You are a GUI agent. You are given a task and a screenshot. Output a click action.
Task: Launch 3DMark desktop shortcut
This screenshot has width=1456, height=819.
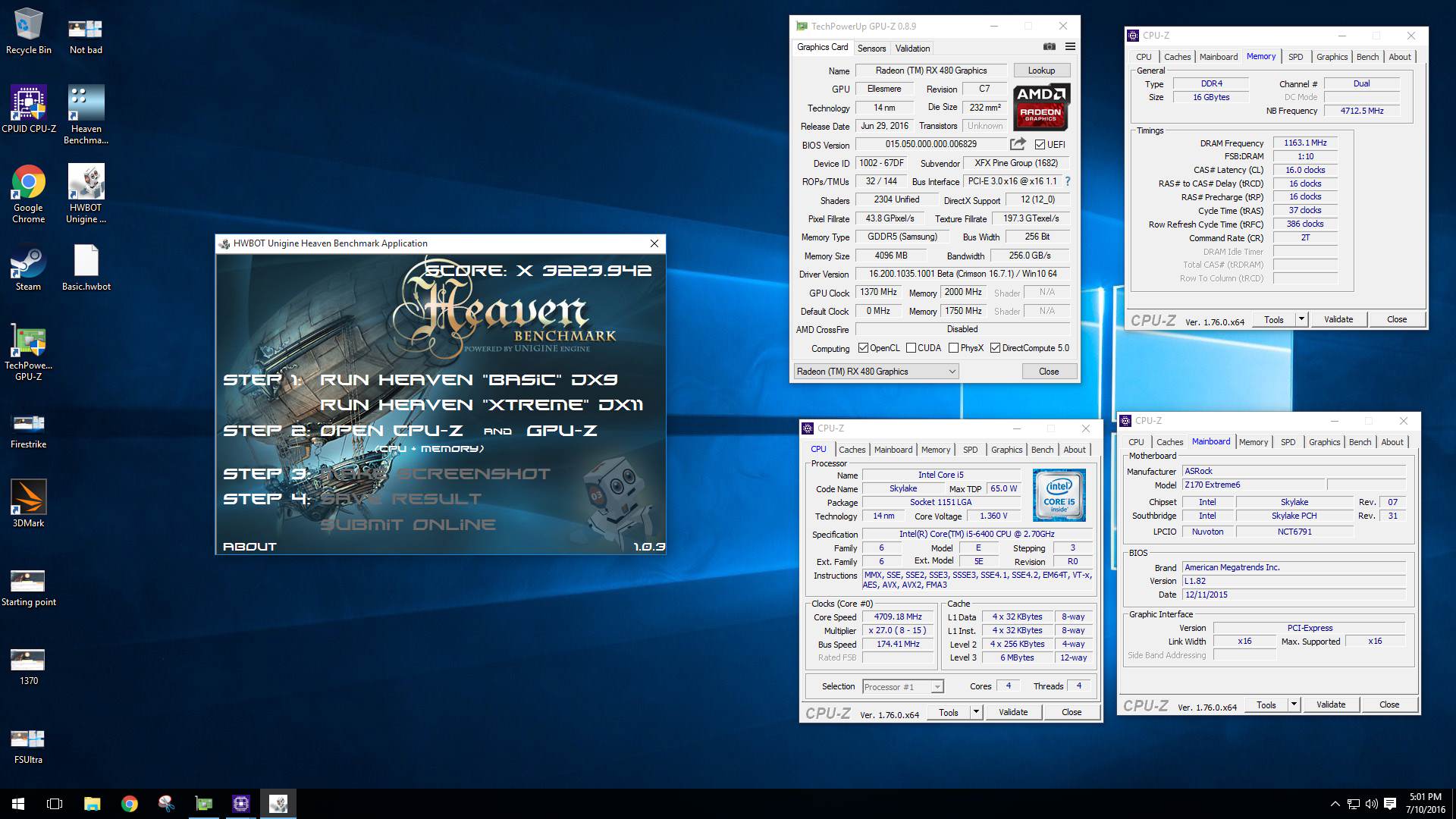29,504
